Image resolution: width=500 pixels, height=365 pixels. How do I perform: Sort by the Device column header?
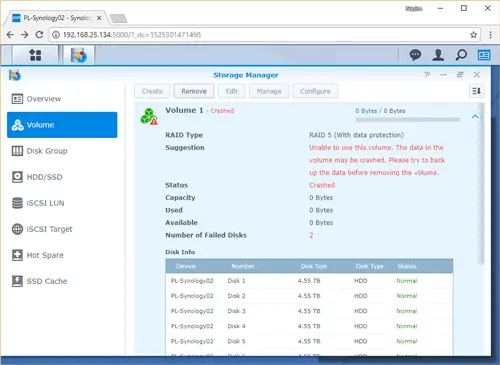coord(186,266)
